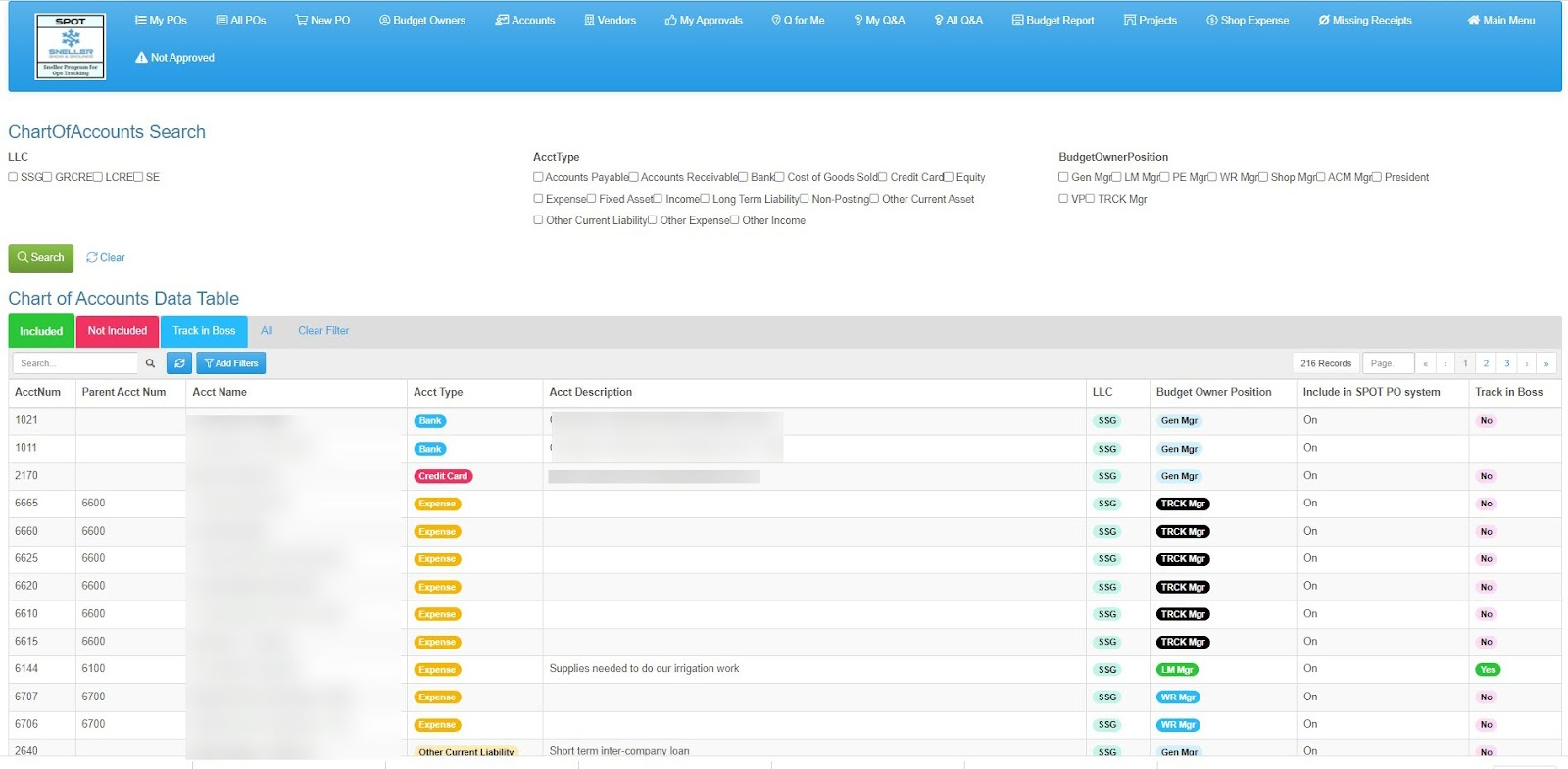The image size is (1568, 769).
Task: Click the magnifier icon beside the table search box
Action: coord(150,363)
